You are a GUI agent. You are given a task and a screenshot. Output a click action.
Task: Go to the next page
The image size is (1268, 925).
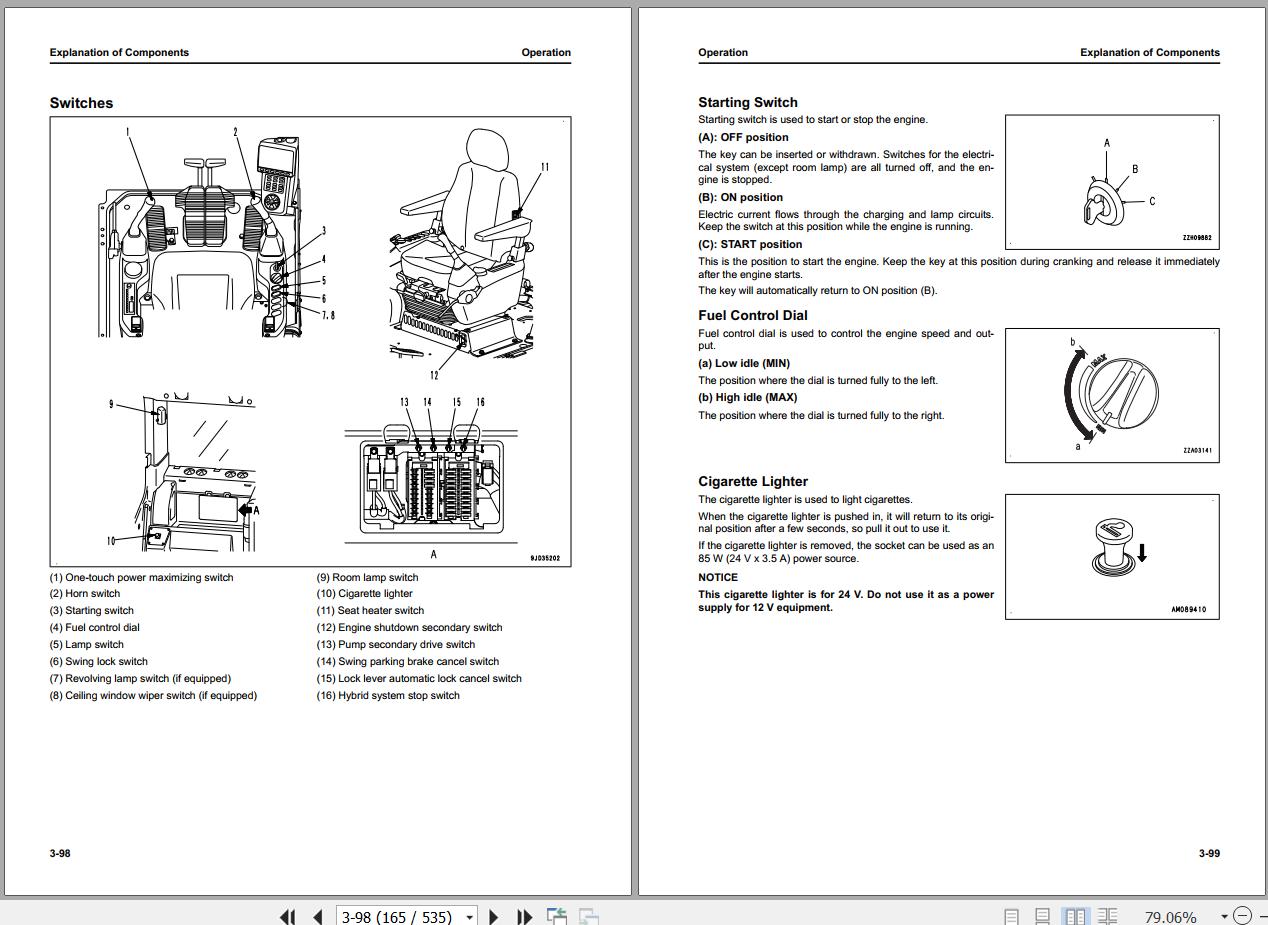493,916
